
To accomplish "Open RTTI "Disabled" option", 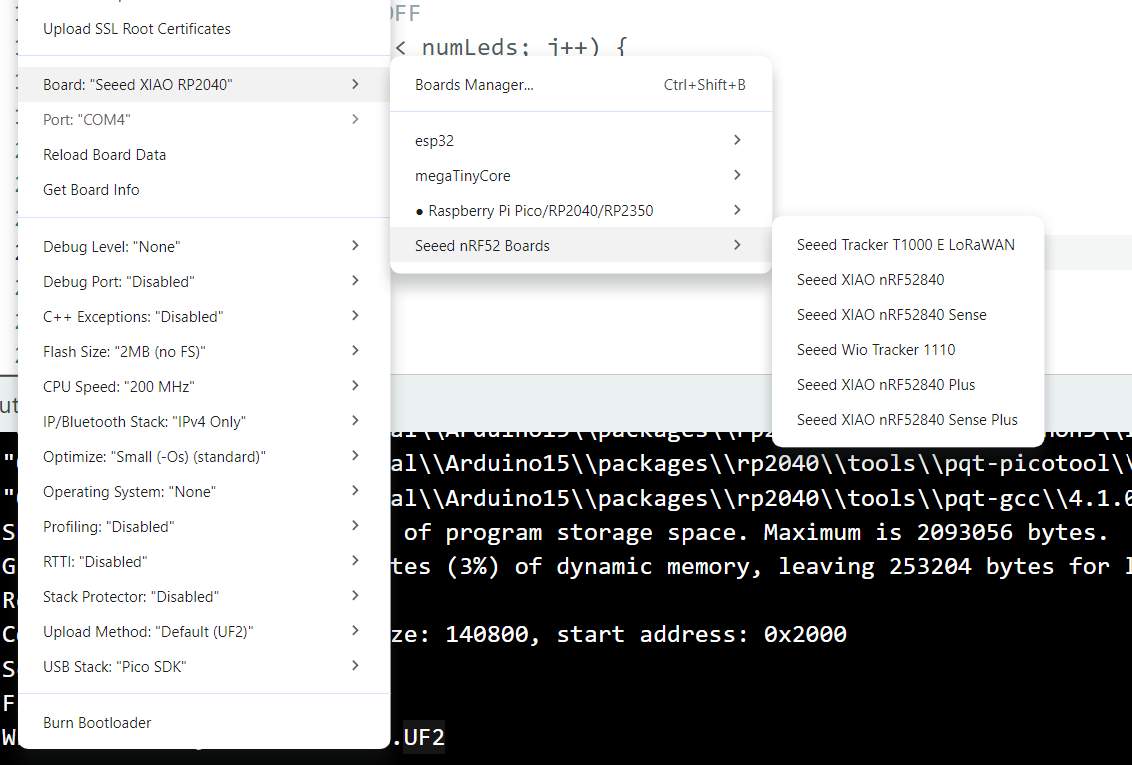I will point(204,561).
